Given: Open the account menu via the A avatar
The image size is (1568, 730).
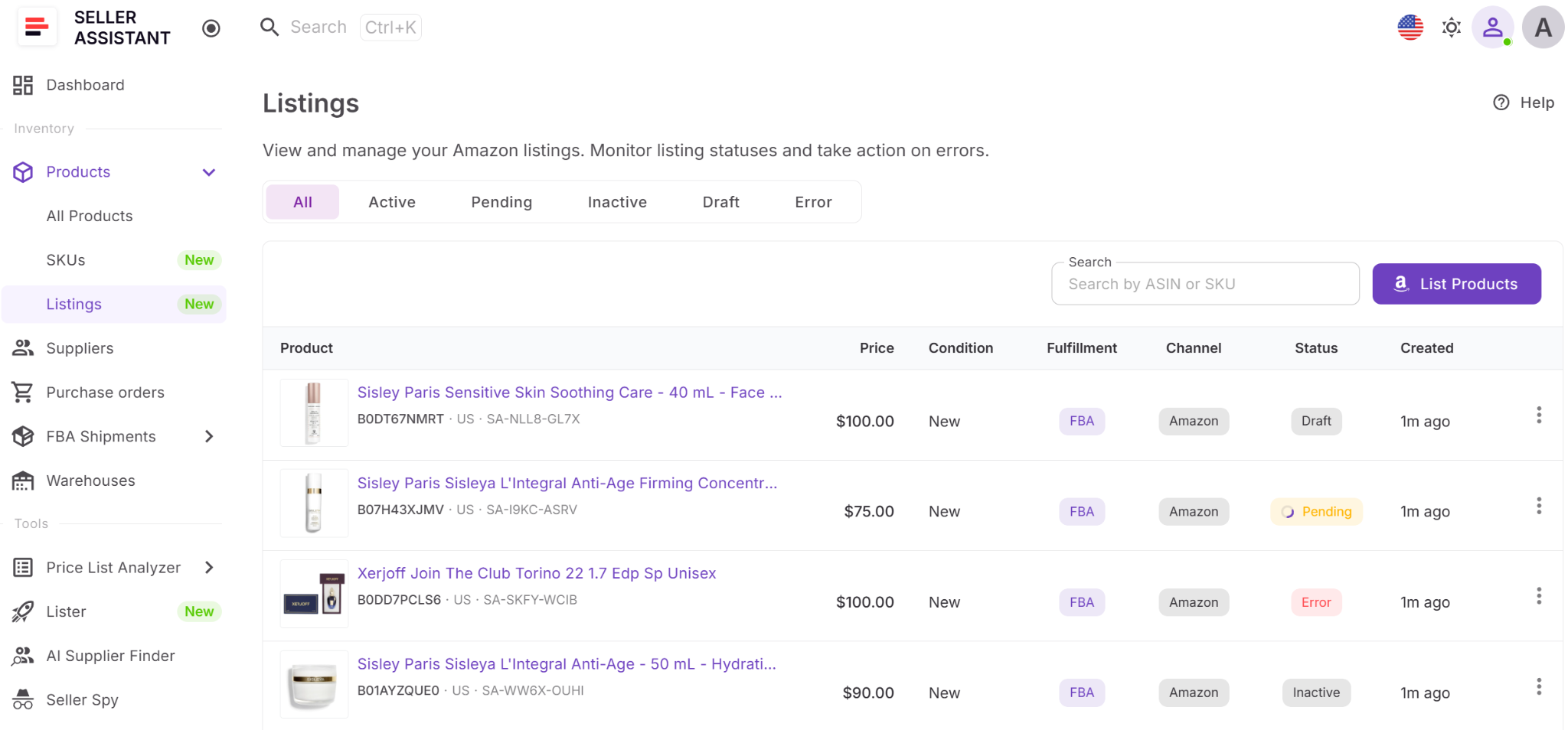Looking at the screenshot, I should pos(1543,27).
